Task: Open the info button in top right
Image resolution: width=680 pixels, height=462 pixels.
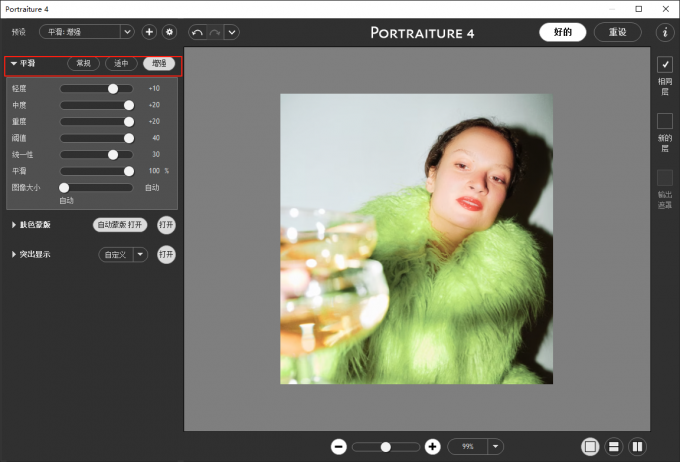Action: [664, 32]
